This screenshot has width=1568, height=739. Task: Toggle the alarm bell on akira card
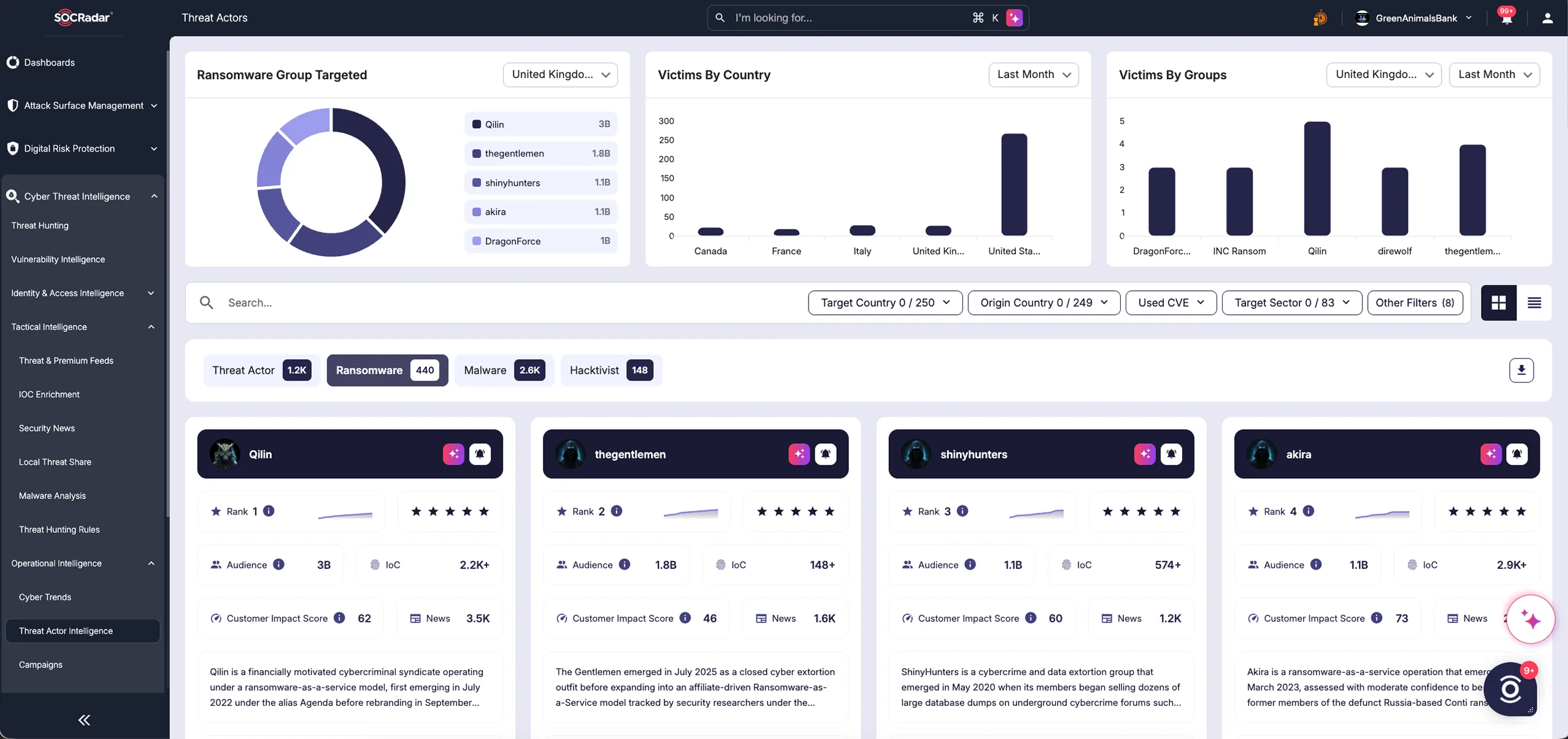1517,454
